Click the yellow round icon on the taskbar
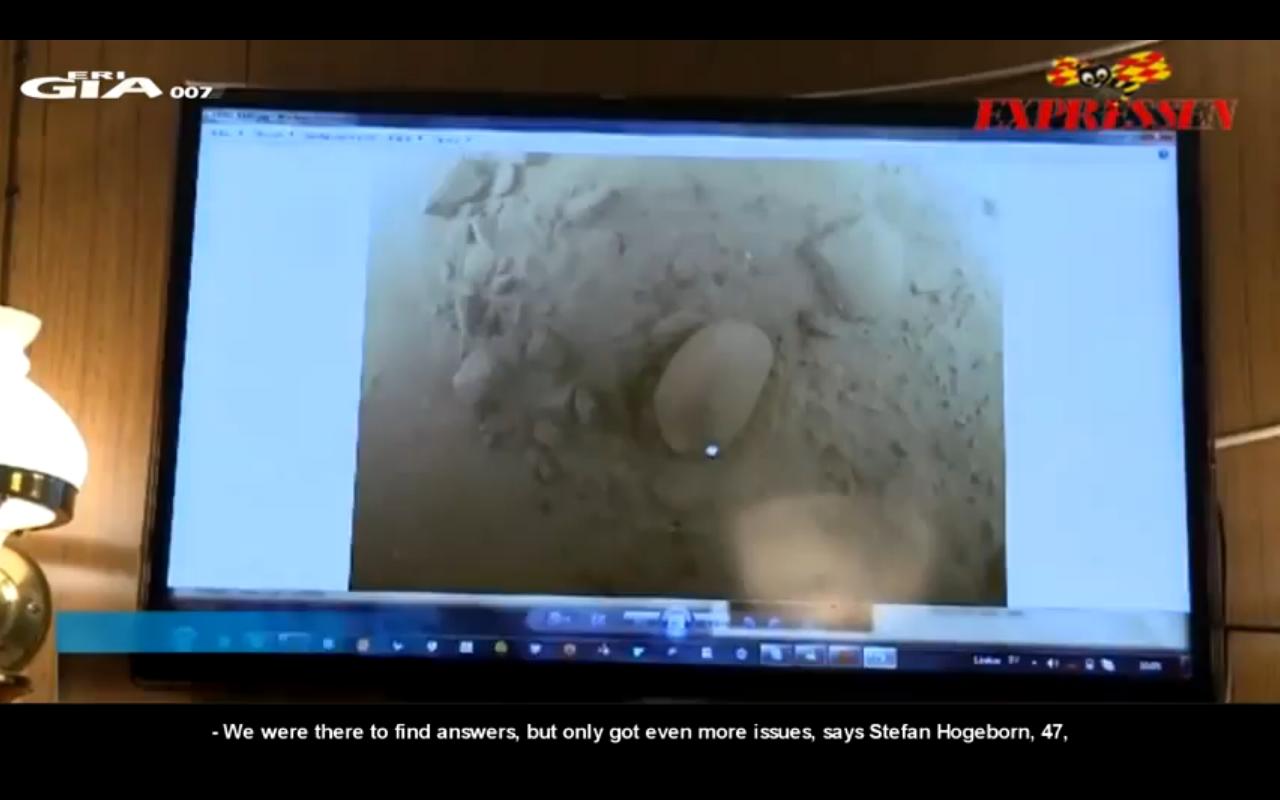Viewport: 1280px width, 800px height. pyautogui.click(x=500, y=648)
